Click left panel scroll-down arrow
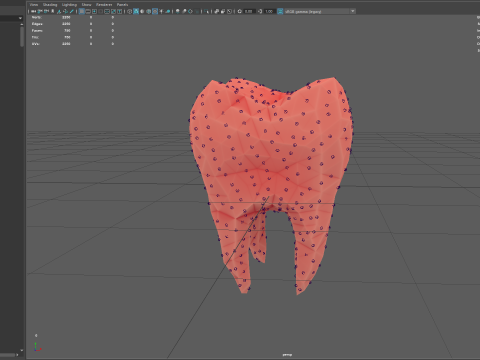Screen dimensions: 480x360 click(22, 350)
